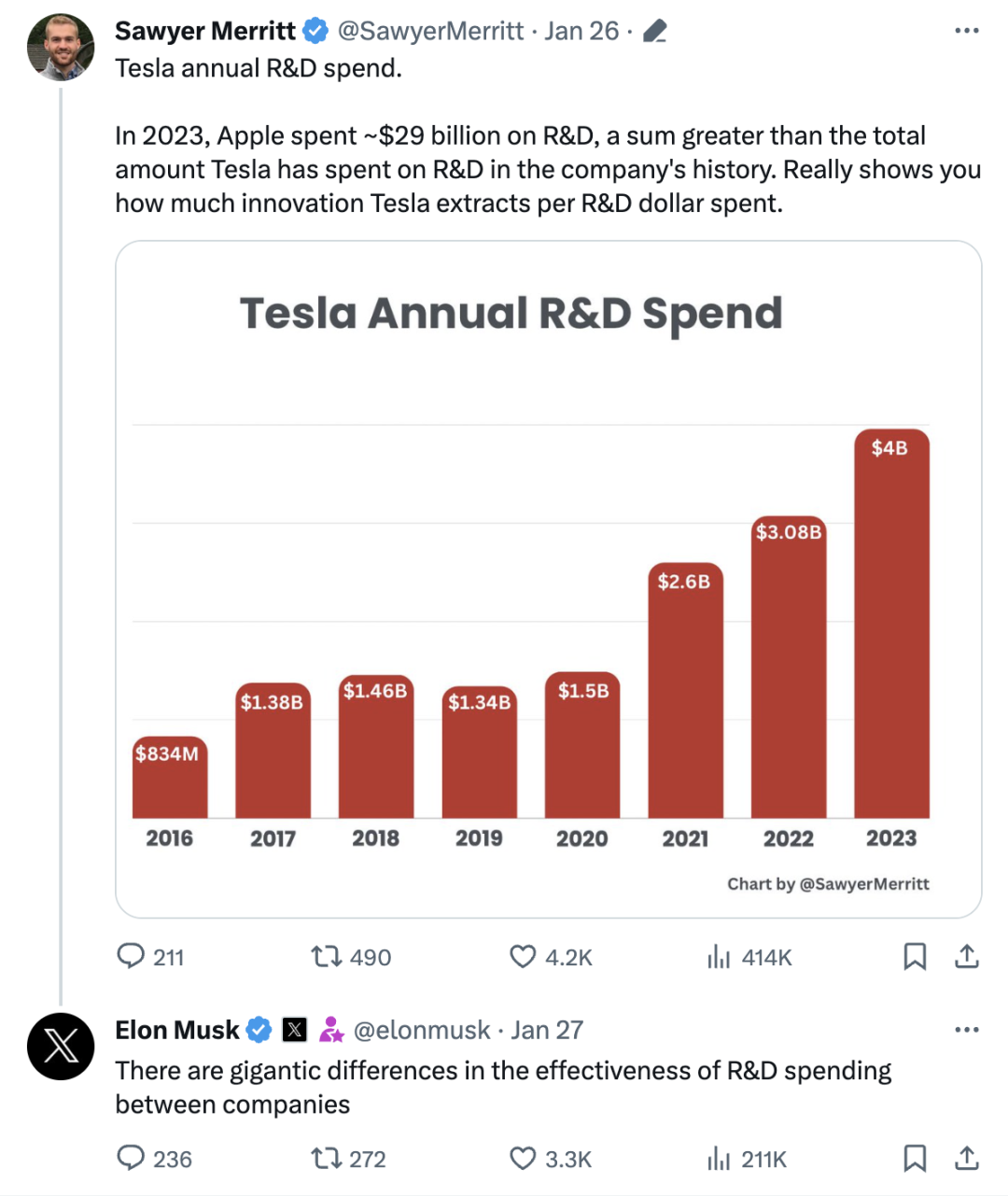View analytics for Elon Musk's reply
The height and width of the screenshot is (1196, 1008).
719,1159
